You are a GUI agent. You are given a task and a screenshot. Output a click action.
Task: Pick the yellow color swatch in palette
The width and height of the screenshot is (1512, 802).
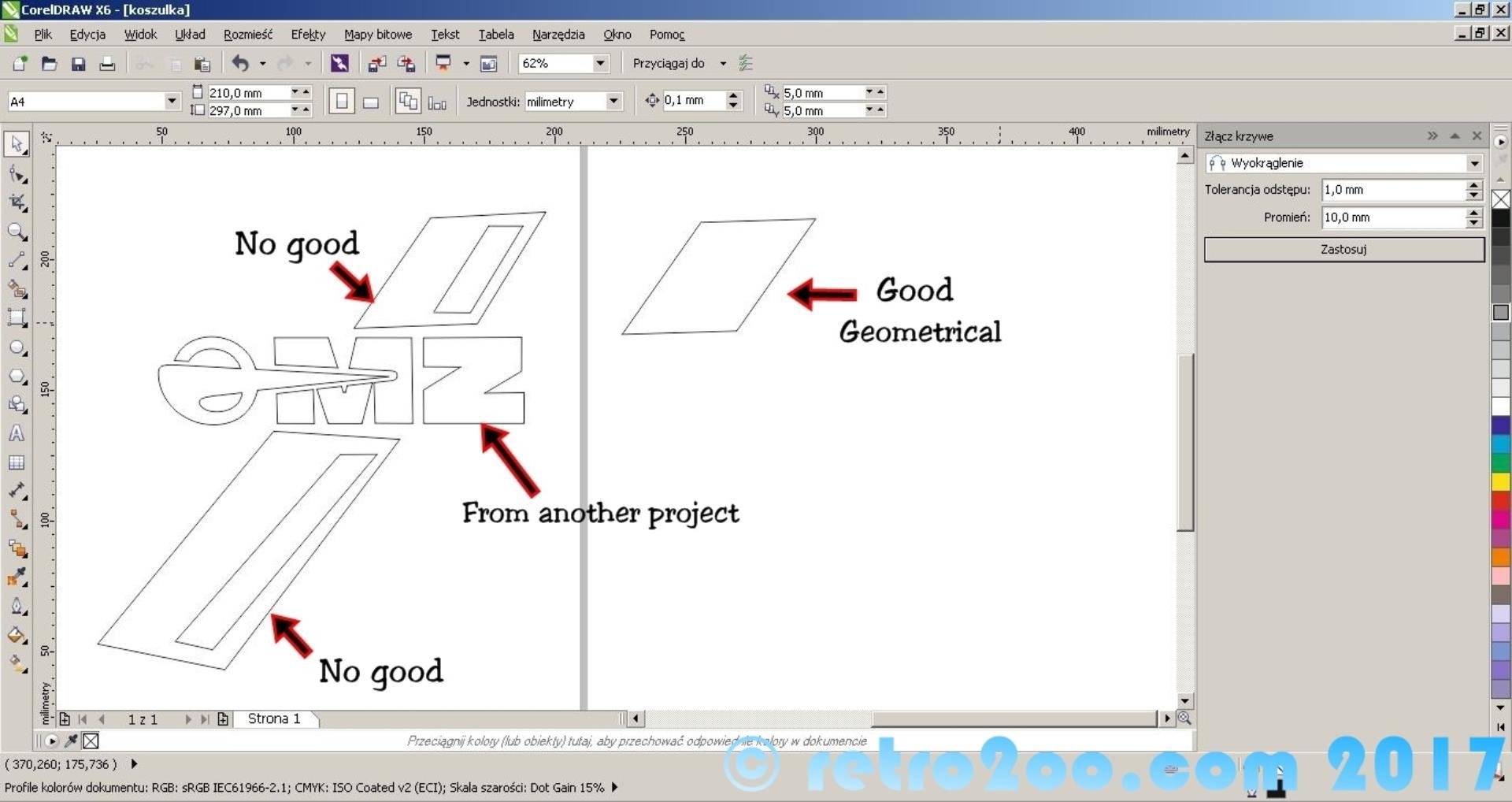point(1501,481)
